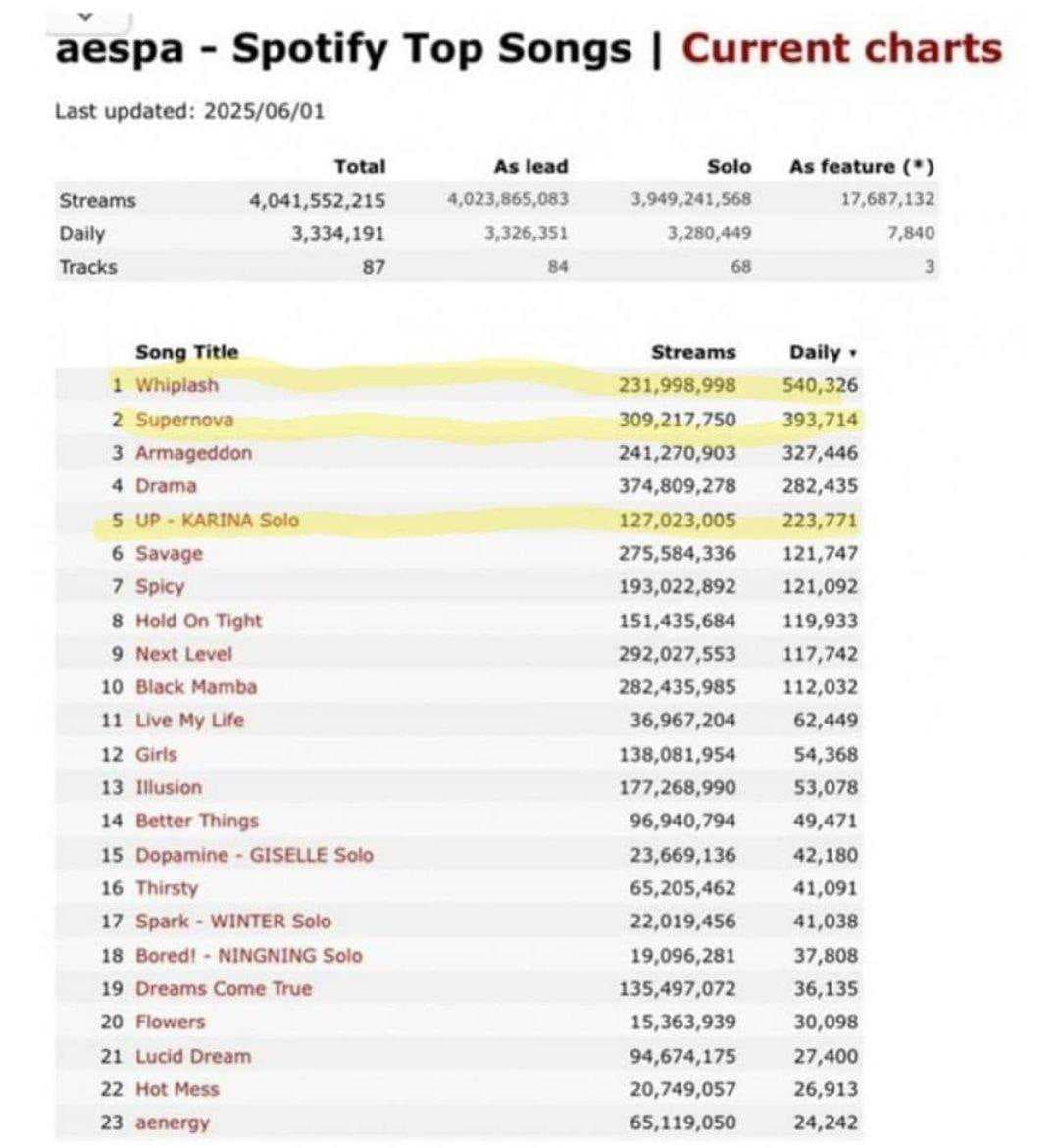Click the Savage song link
Viewport: 1059px width, 1148px height.
[169, 553]
